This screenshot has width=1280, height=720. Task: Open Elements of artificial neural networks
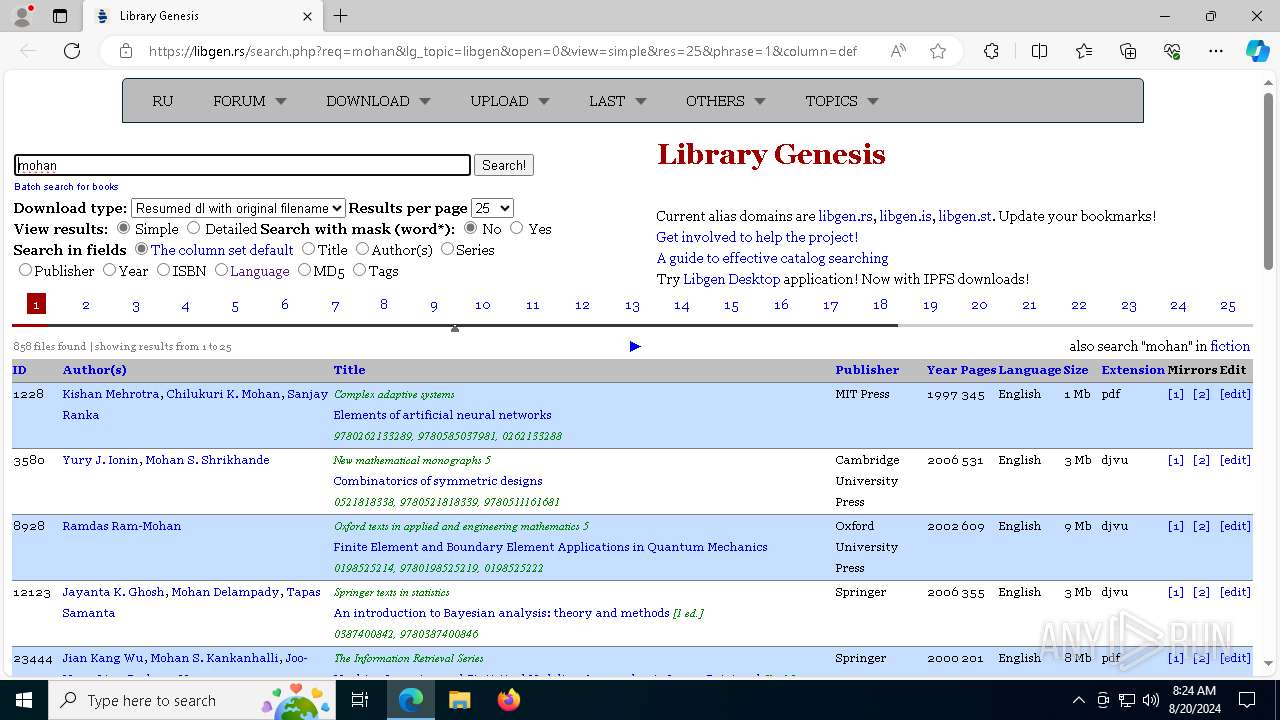pos(442,415)
